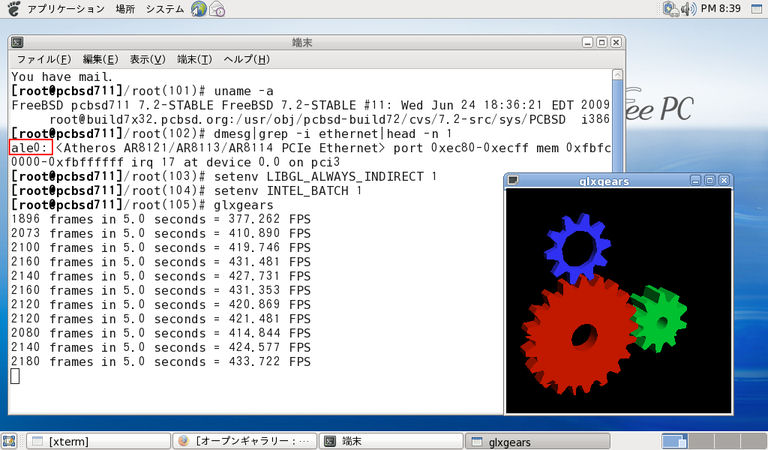
Task: Click the volume speaker tray icon
Action: tap(688, 9)
